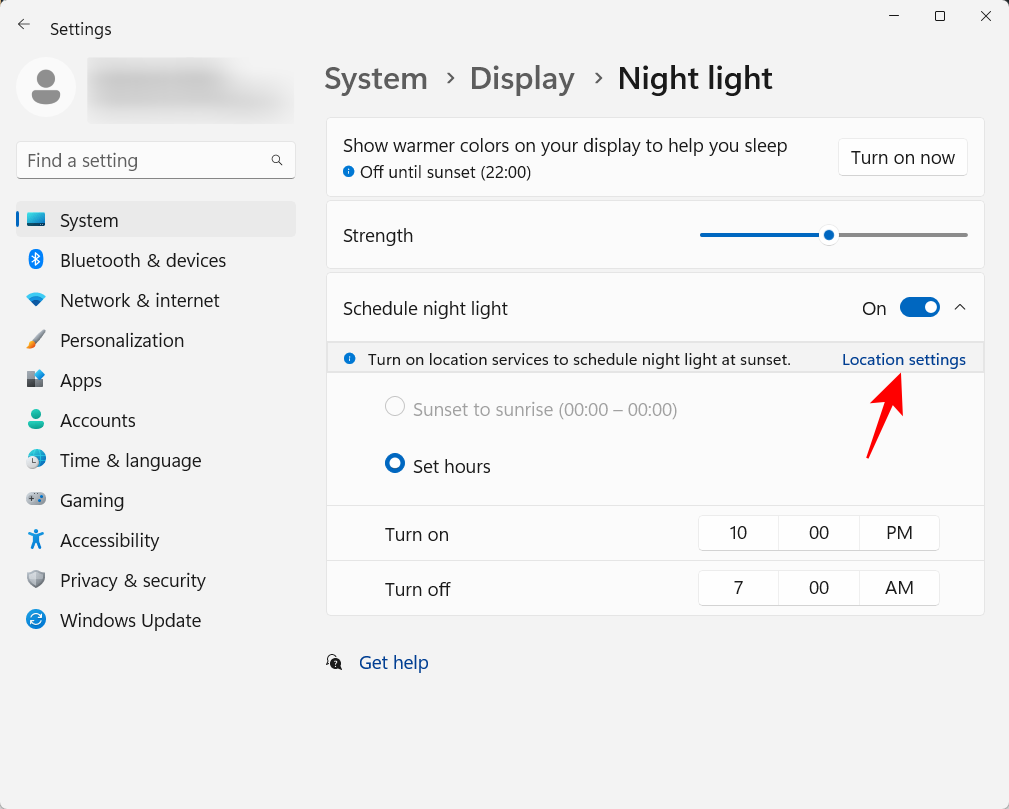Toggle Schedule night light off
Image resolution: width=1009 pixels, height=809 pixels.
tap(919, 307)
